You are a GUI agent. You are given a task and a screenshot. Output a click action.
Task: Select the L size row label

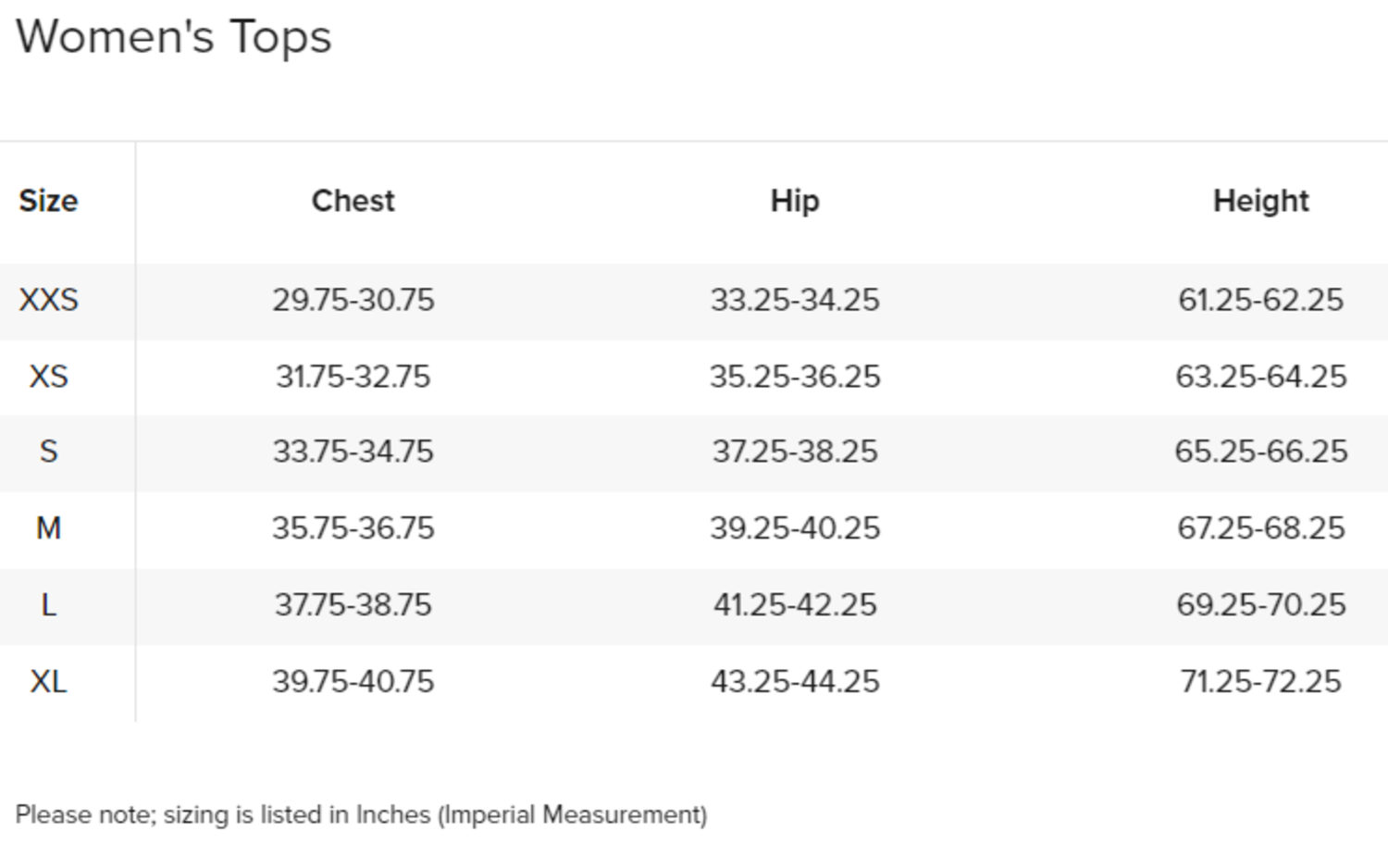48,605
